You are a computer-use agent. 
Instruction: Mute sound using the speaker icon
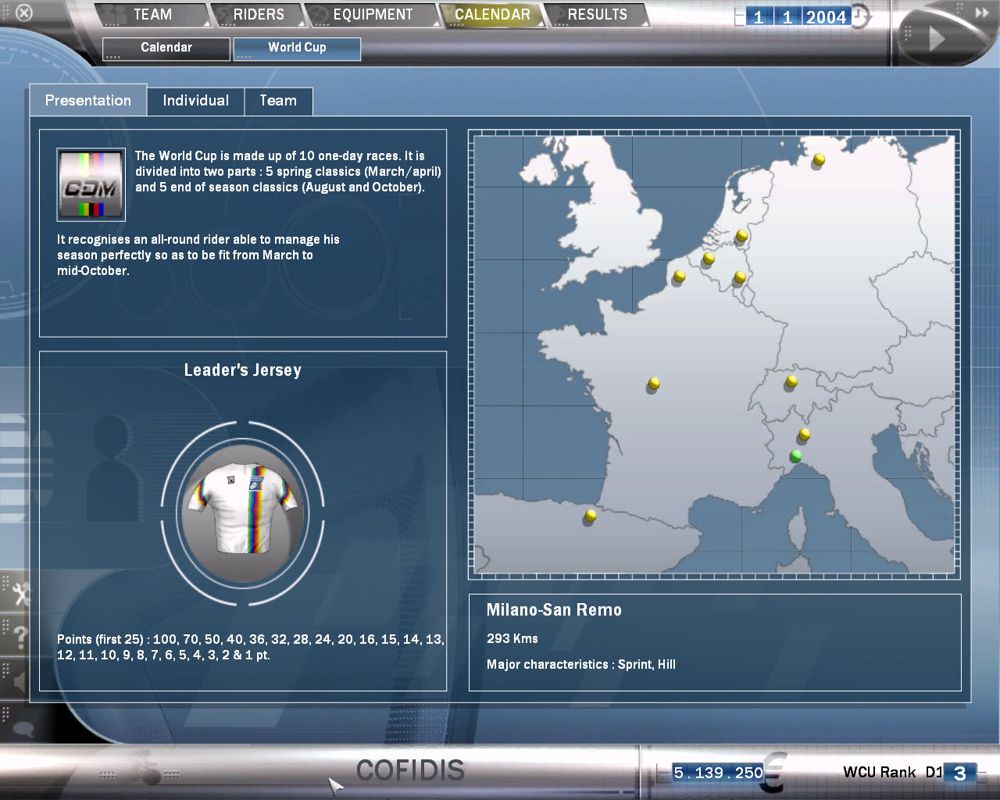point(17,681)
